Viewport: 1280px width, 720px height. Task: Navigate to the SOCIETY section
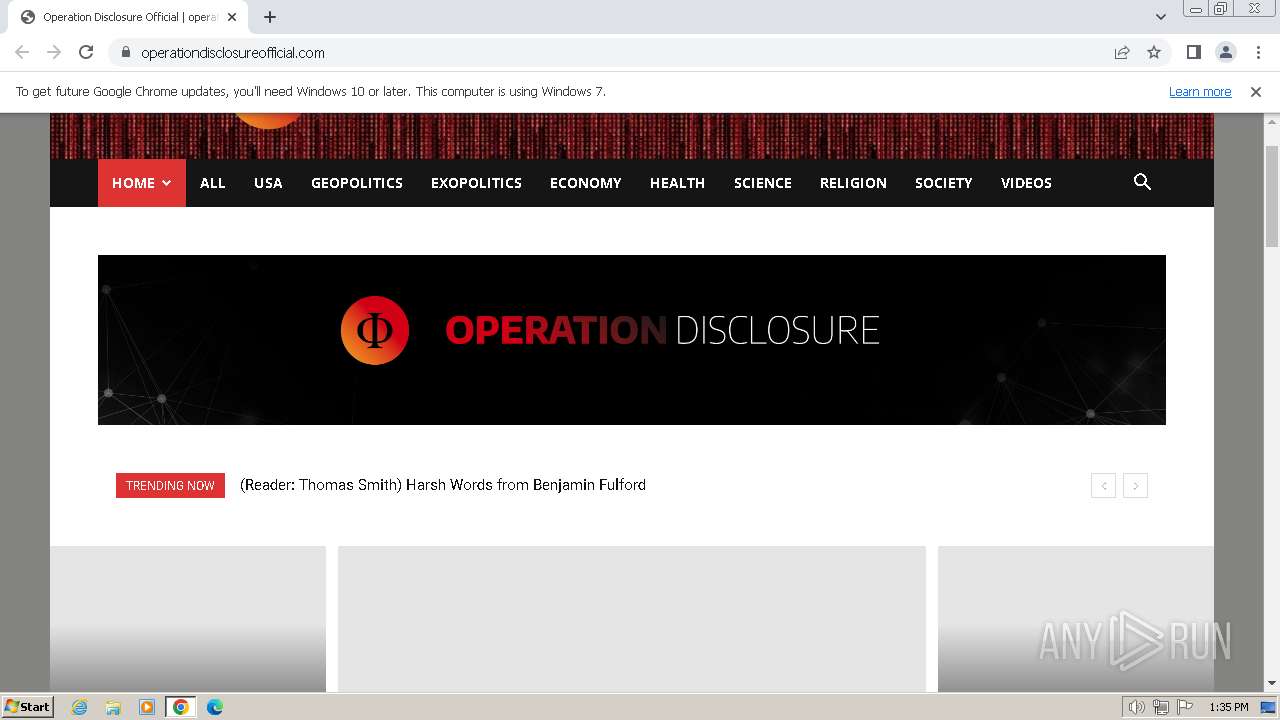944,183
